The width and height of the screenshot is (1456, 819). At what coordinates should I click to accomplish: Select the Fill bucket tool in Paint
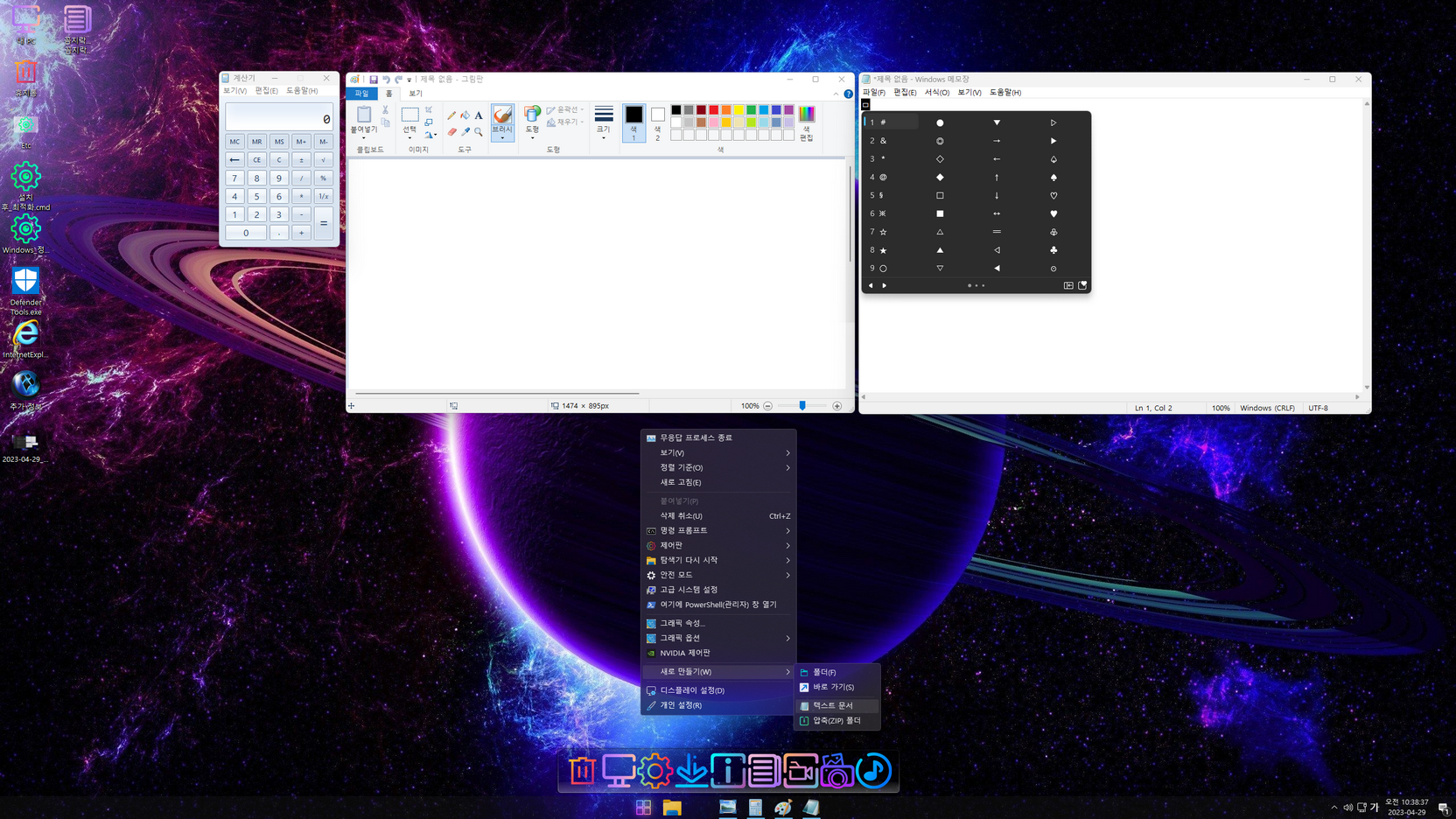point(465,115)
